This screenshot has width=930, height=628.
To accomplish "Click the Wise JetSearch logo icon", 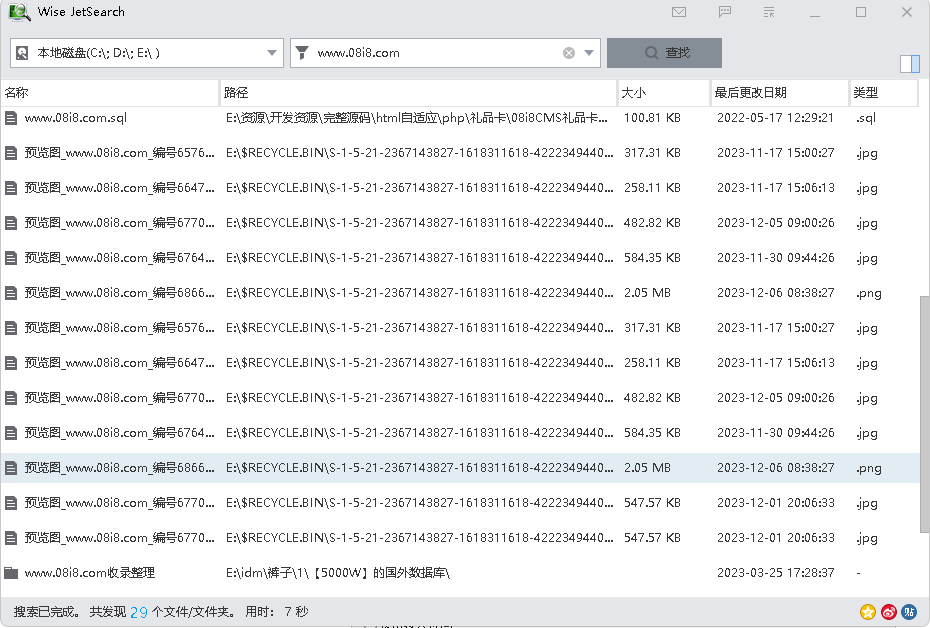I will 17,12.
